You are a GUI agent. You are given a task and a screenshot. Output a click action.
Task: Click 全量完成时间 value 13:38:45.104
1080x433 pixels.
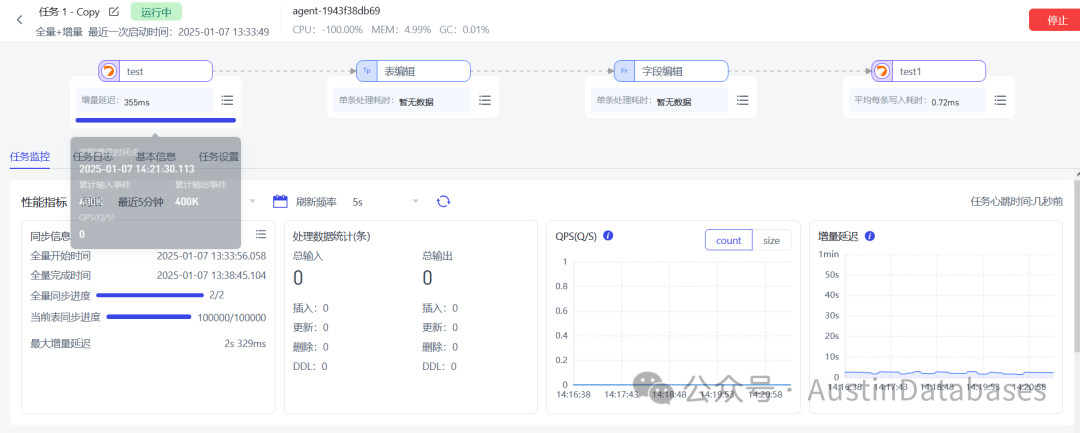coord(211,275)
